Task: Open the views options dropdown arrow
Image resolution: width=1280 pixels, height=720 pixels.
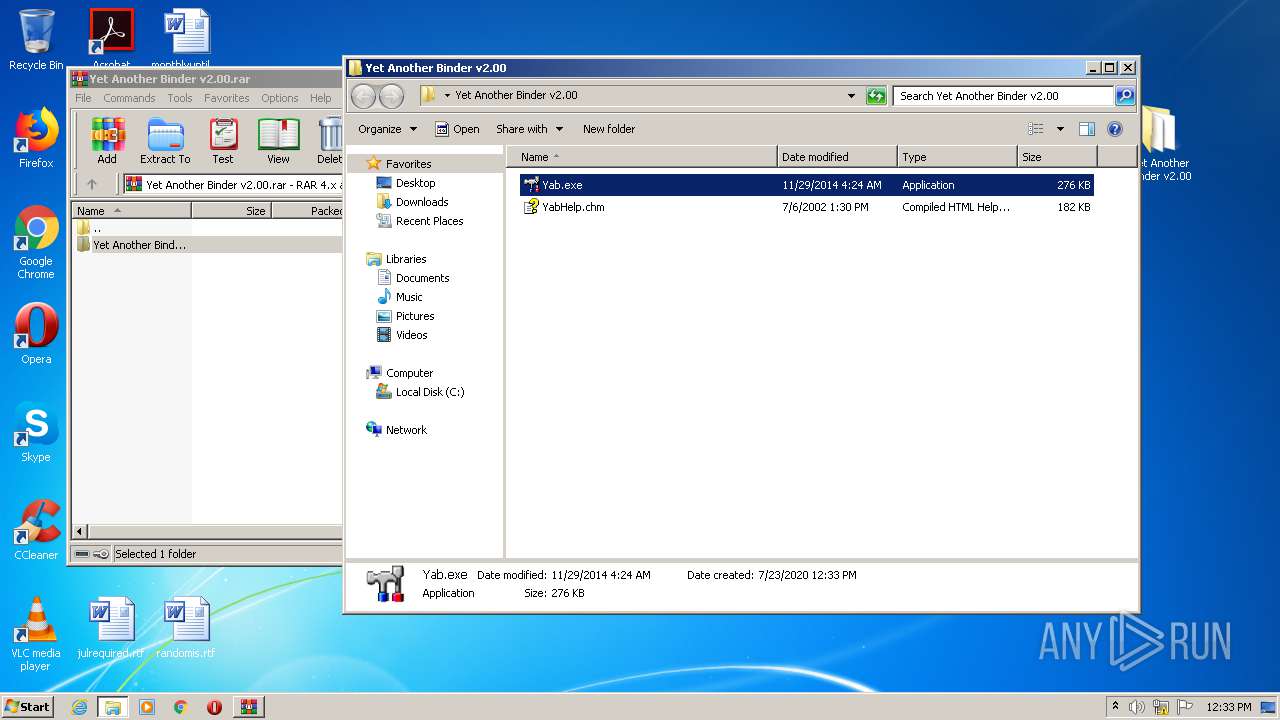Action: click(1060, 129)
